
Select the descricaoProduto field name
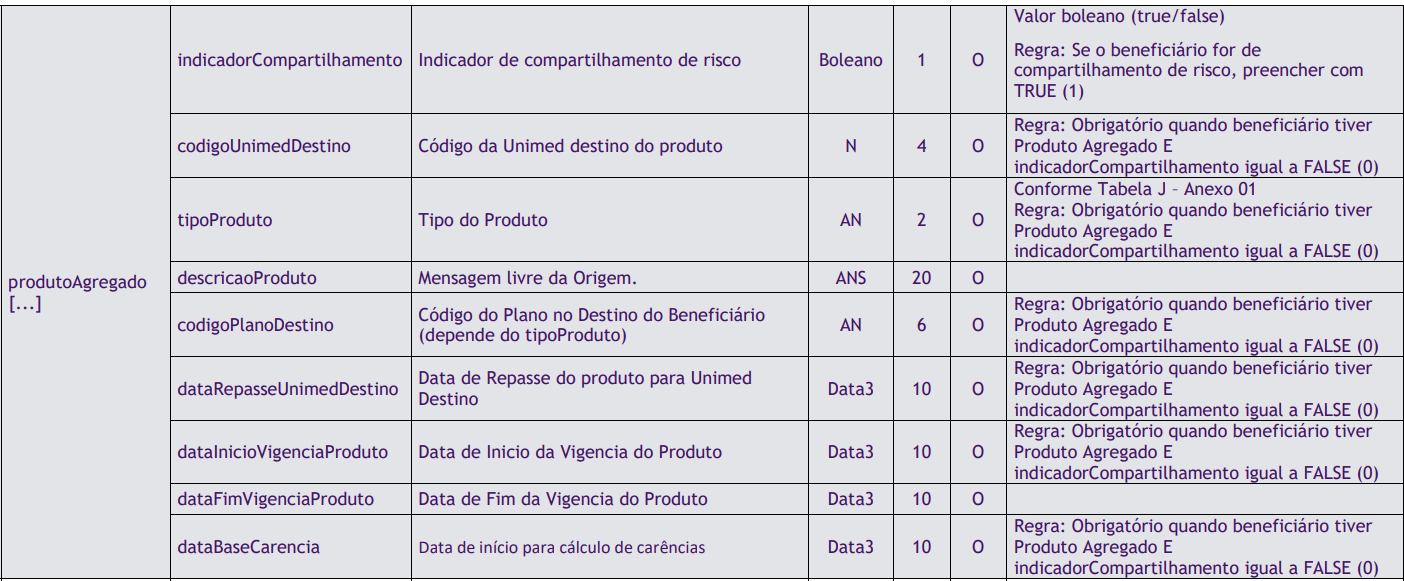click(246, 277)
